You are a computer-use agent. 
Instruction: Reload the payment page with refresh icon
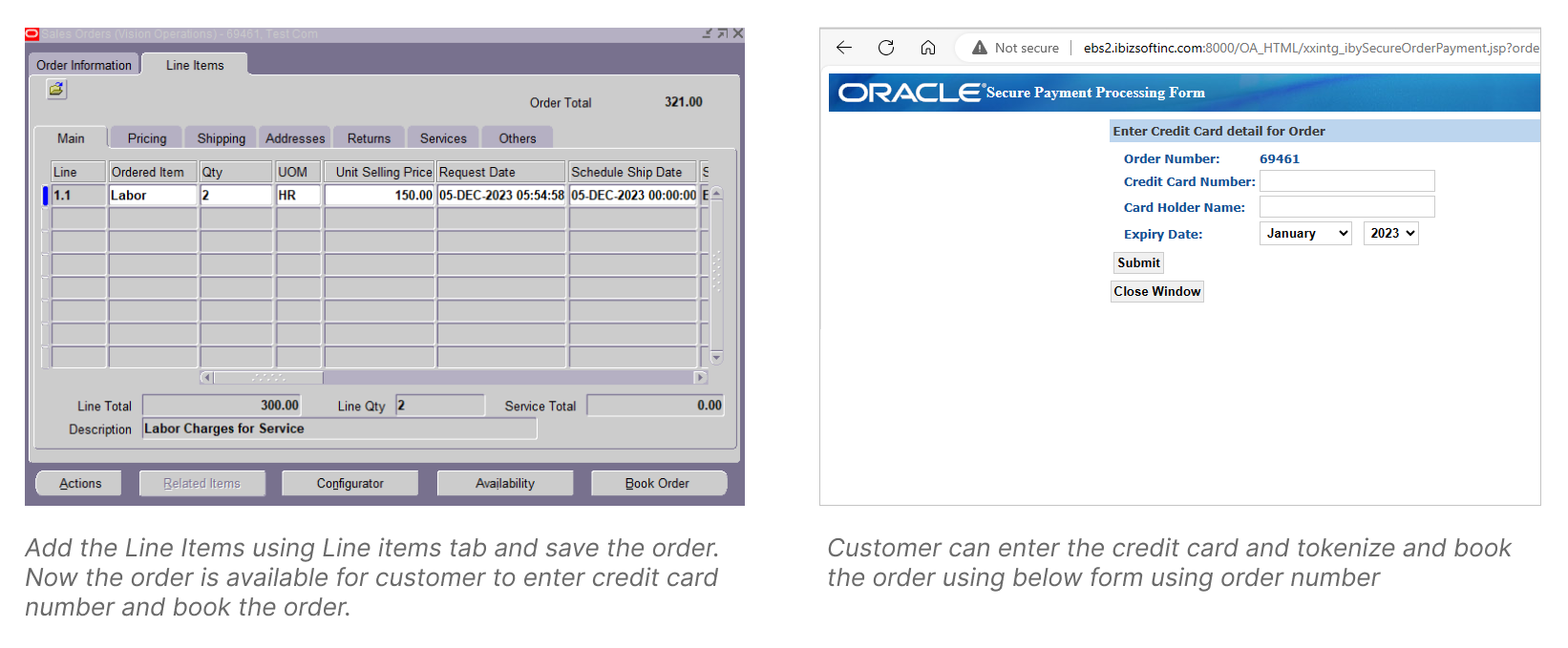click(886, 47)
